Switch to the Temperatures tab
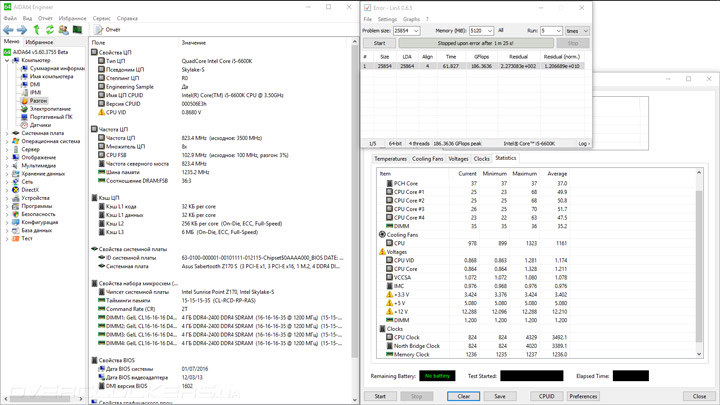The width and height of the screenshot is (720, 405). tap(390, 158)
